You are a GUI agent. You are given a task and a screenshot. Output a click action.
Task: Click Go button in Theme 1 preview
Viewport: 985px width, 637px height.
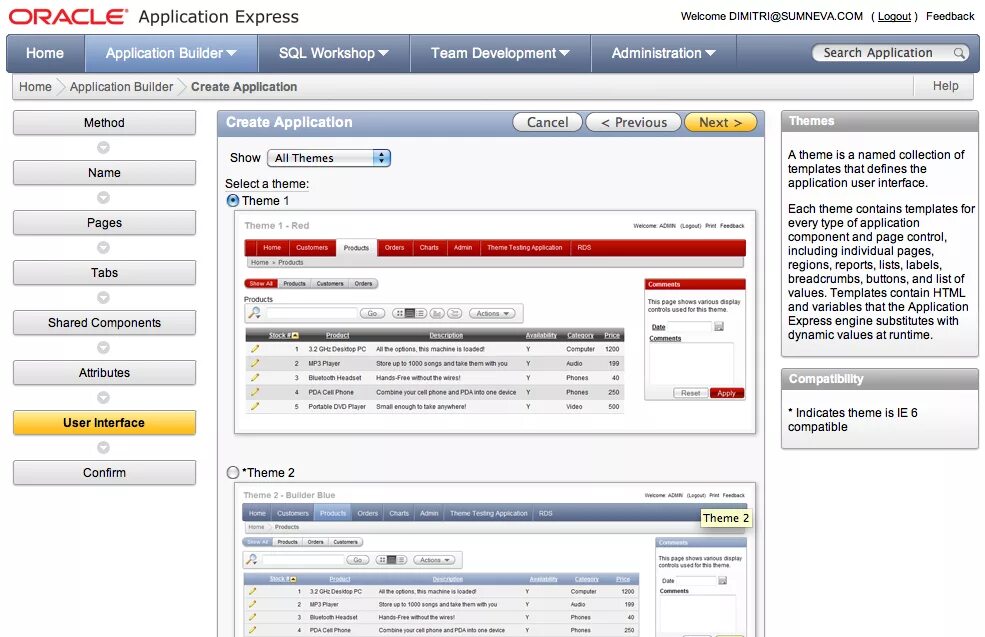click(372, 313)
